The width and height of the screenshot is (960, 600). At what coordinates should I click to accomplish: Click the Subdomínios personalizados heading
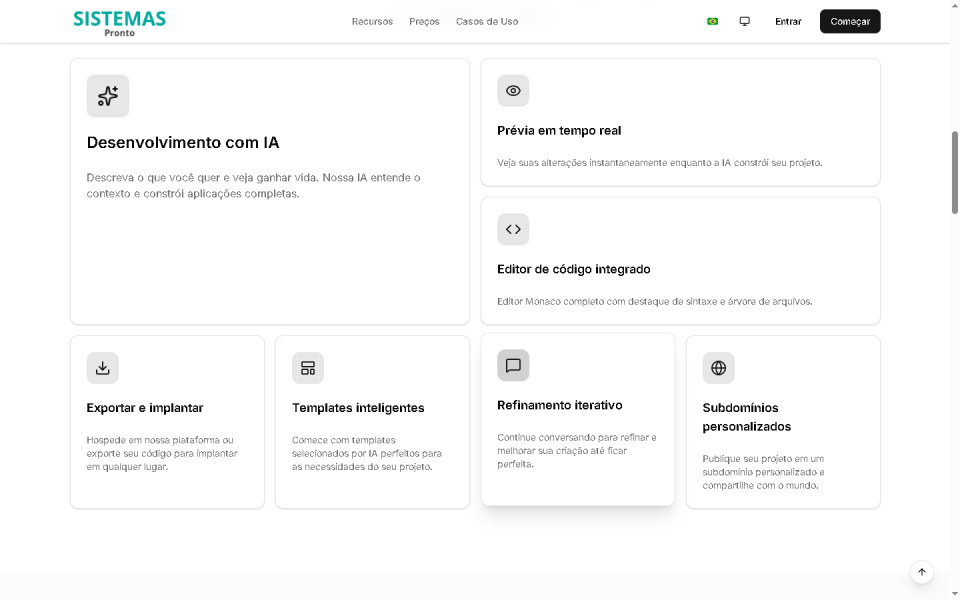746,417
